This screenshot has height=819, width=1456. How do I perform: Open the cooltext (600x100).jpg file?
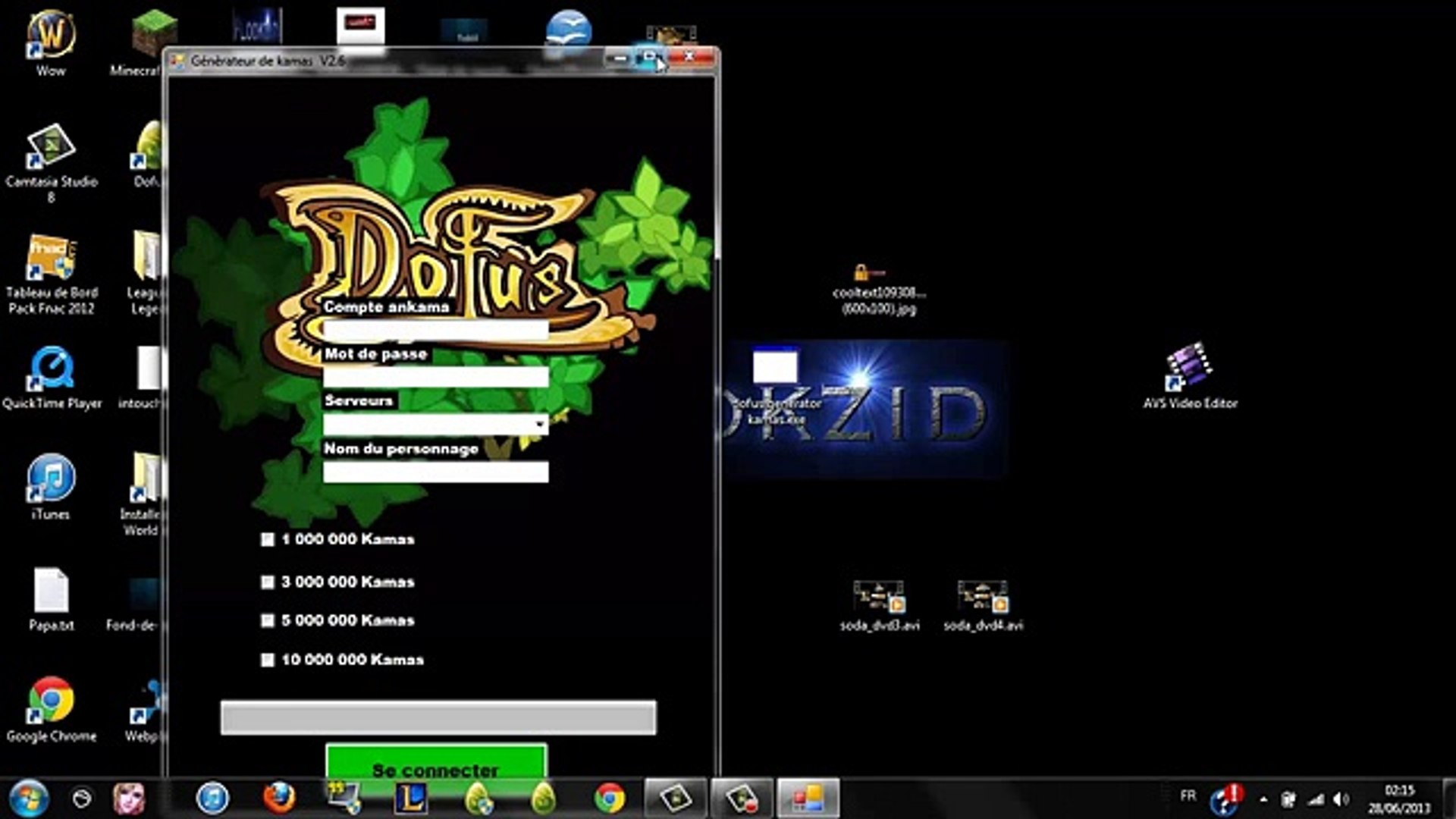(878, 289)
